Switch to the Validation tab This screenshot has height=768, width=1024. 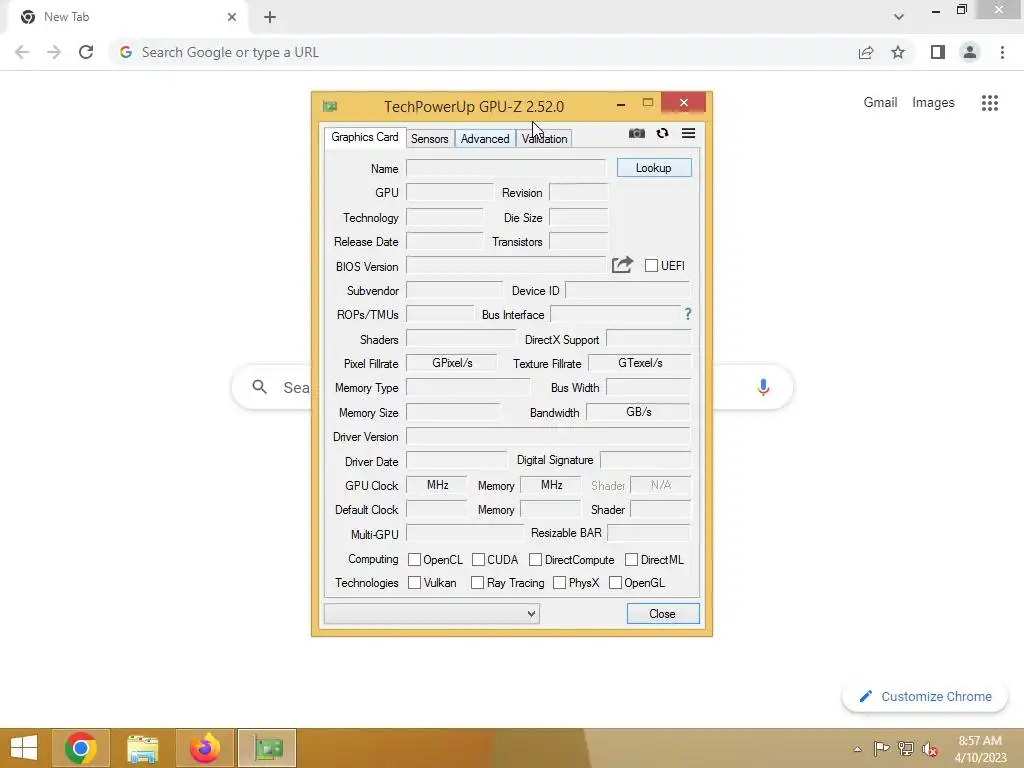pyautogui.click(x=545, y=138)
